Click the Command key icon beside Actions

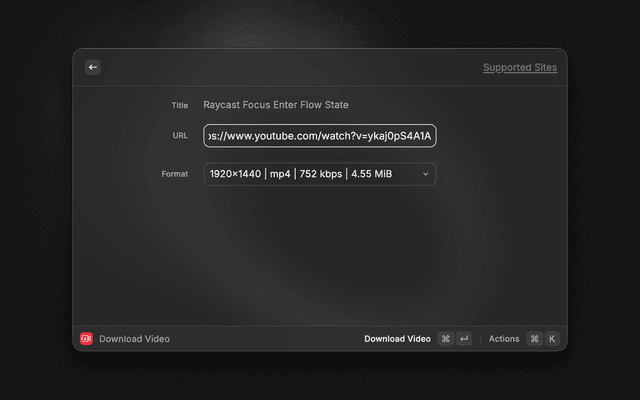click(534, 339)
